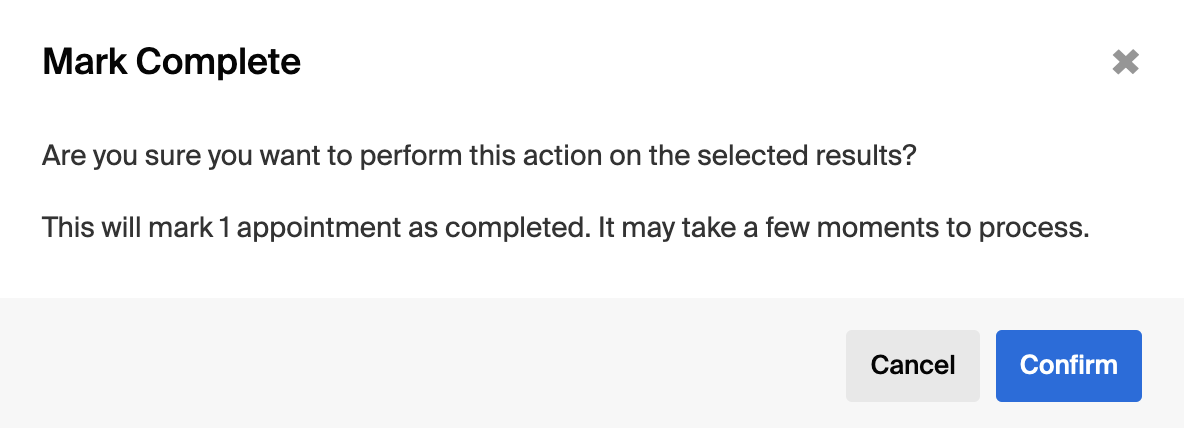Close the Mark Complete dialog with the X icon
This screenshot has width=1184, height=428.
click(x=1125, y=63)
